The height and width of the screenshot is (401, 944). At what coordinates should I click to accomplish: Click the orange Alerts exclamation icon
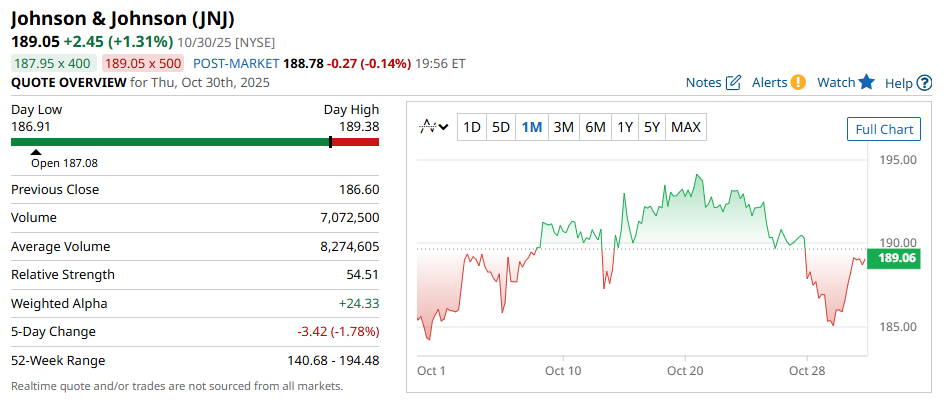click(x=798, y=83)
